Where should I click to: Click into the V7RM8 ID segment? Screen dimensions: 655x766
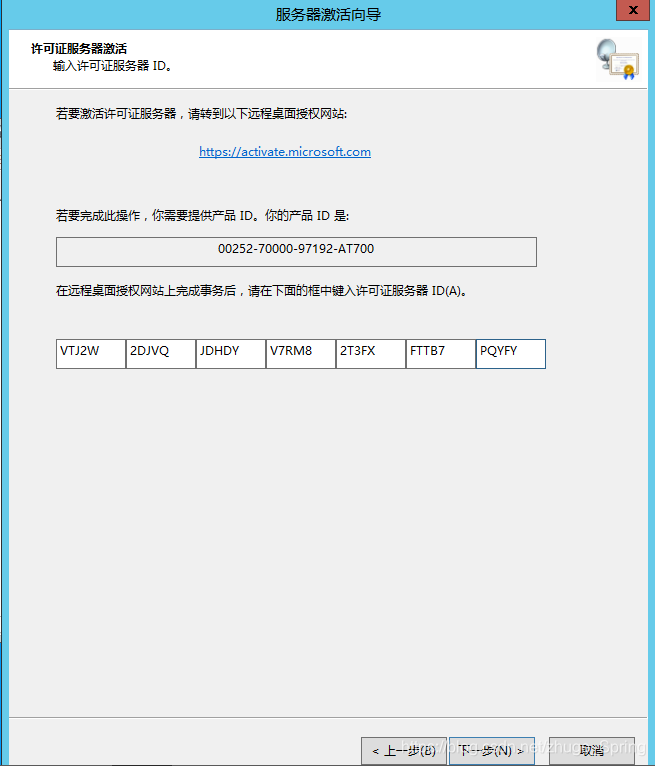tap(301, 354)
